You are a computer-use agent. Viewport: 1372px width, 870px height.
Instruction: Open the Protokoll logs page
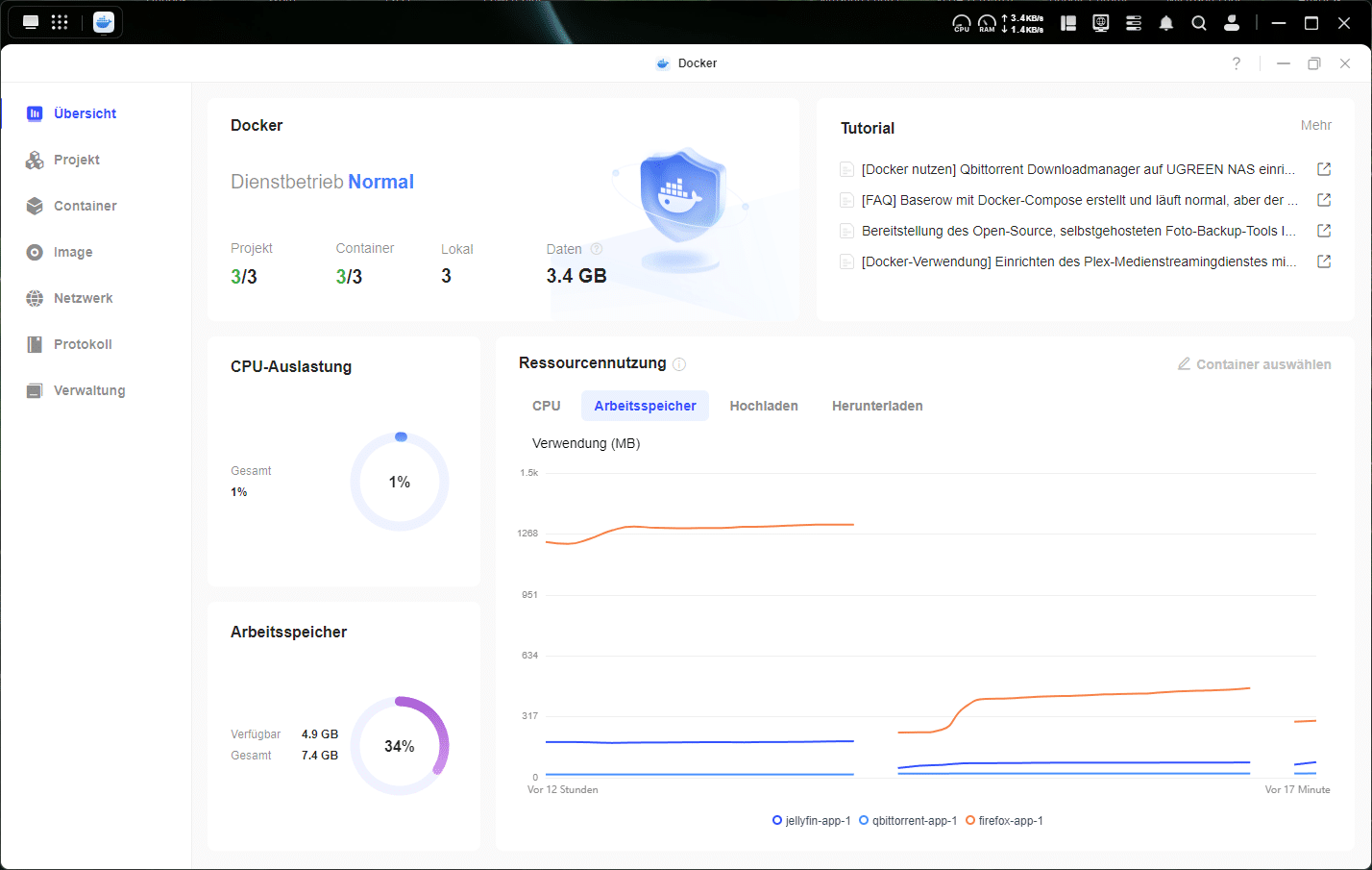pos(83,344)
